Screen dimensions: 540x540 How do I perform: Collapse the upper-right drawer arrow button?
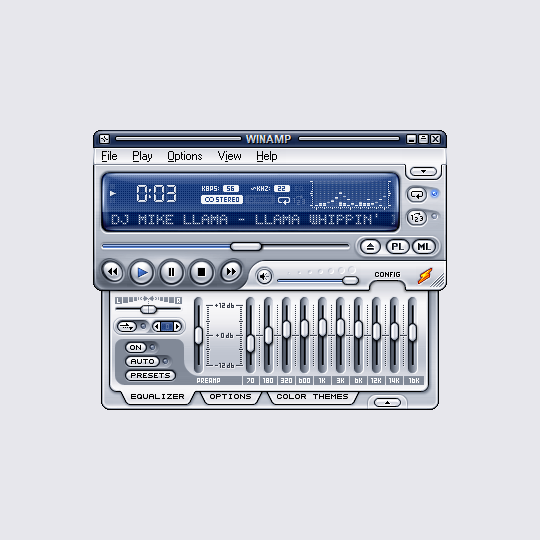tap(423, 172)
